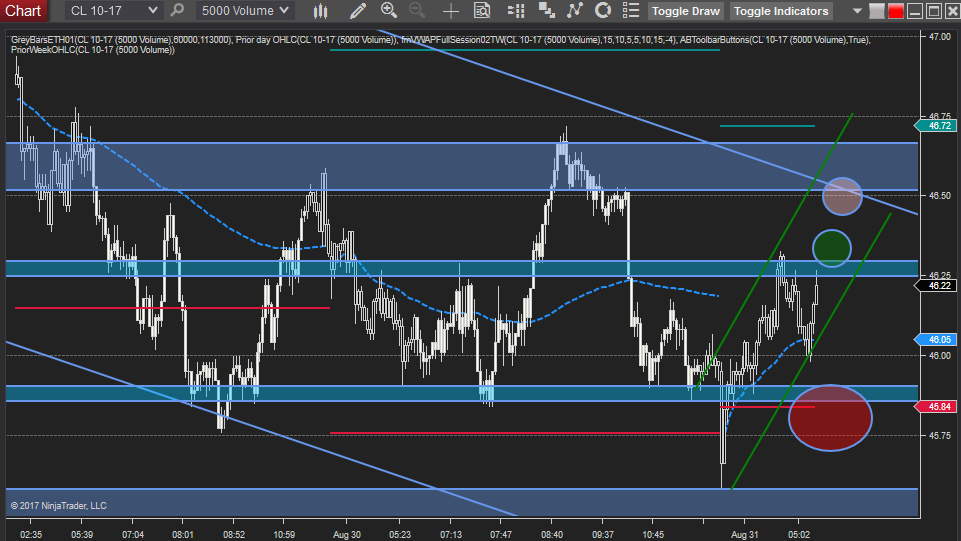This screenshot has height=541, width=961.
Task: Select the large red ellipse drawing
Action: pos(830,418)
